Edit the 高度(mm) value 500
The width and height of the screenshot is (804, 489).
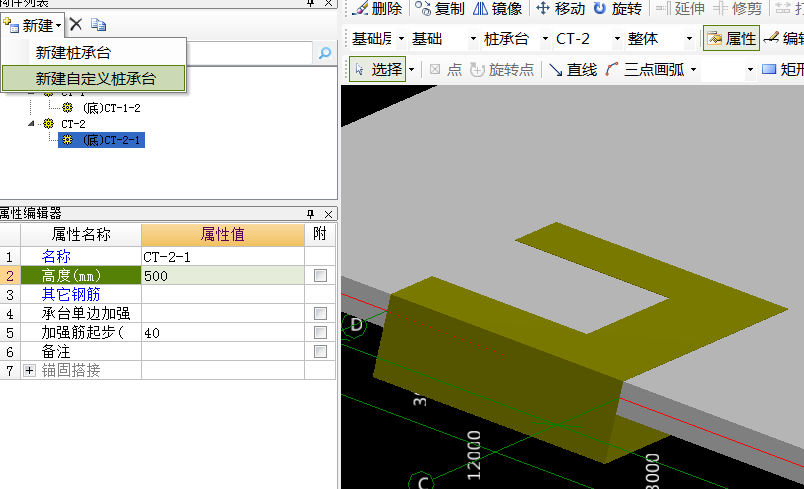pos(223,276)
